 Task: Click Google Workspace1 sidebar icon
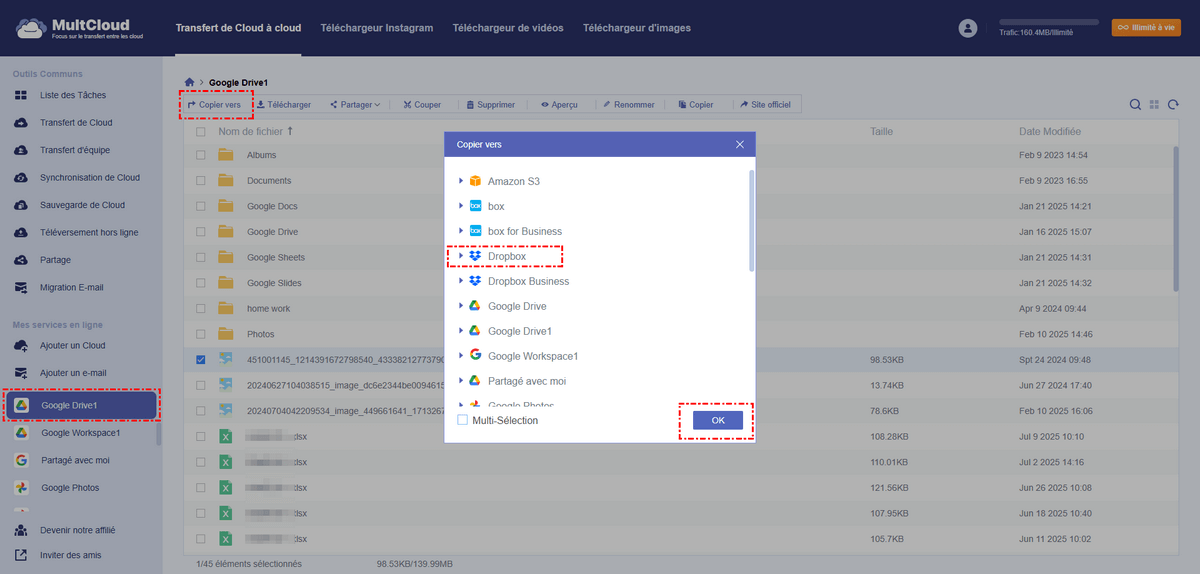click(21, 433)
